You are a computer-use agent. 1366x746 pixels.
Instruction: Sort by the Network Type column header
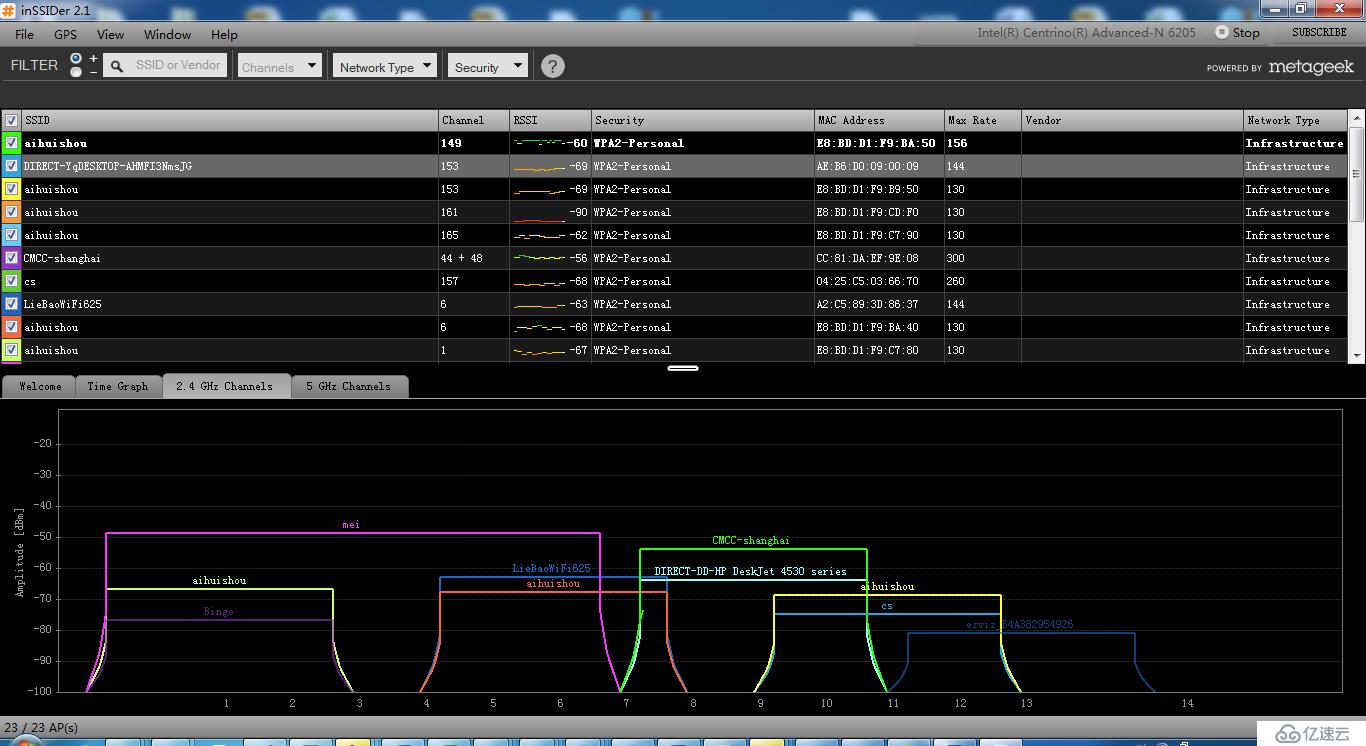click(x=1295, y=120)
